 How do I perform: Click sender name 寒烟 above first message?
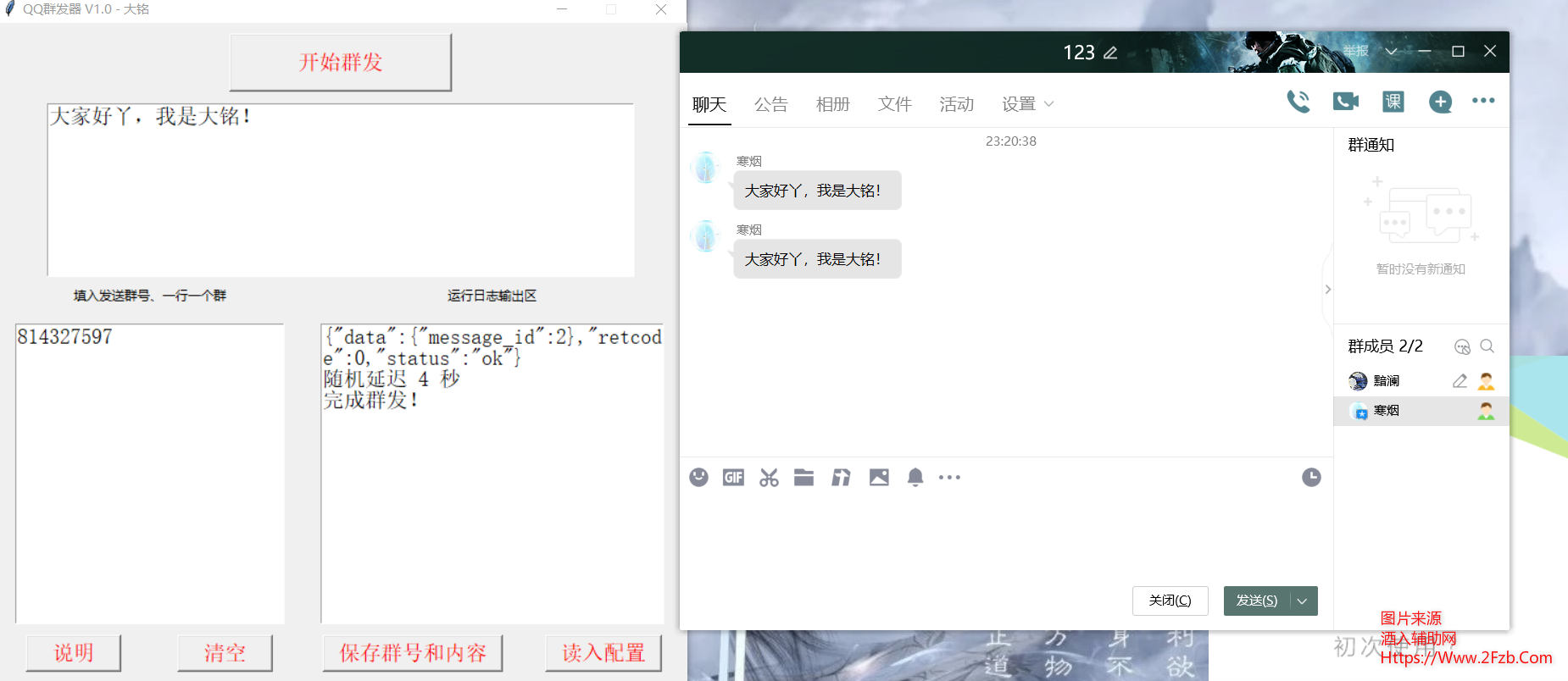coord(749,161)
